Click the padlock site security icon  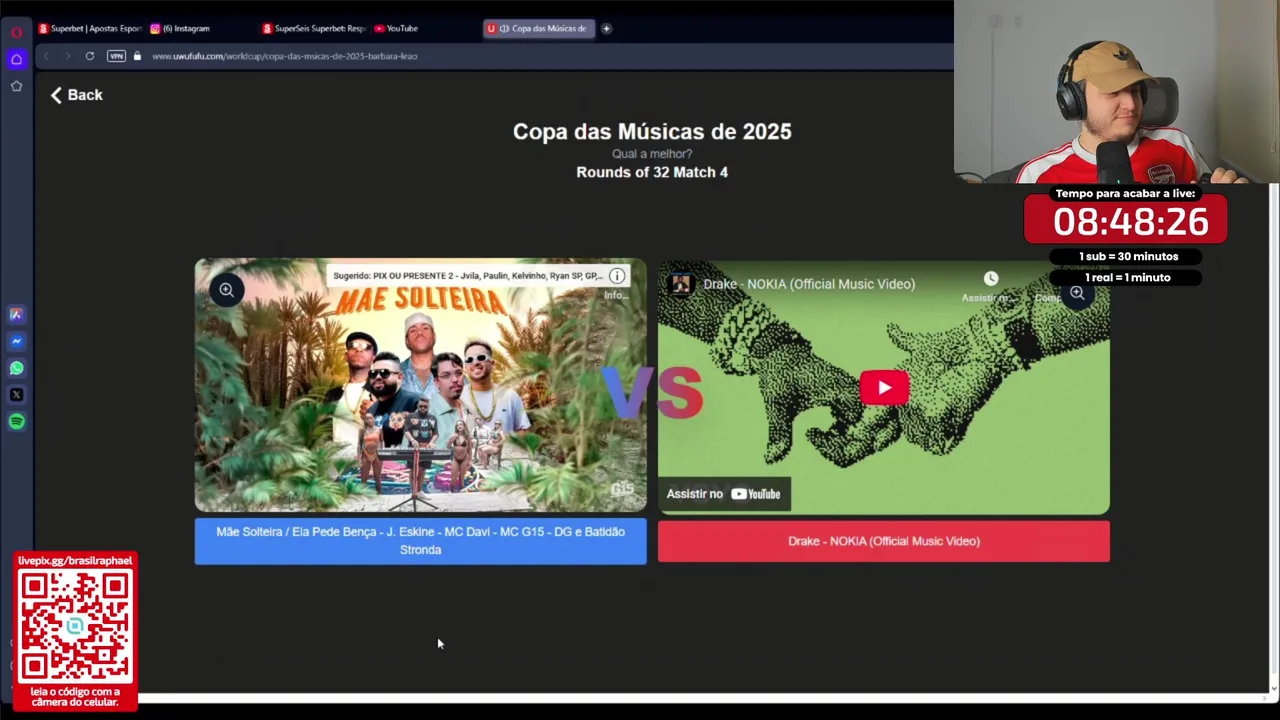(x=137, y=56)
